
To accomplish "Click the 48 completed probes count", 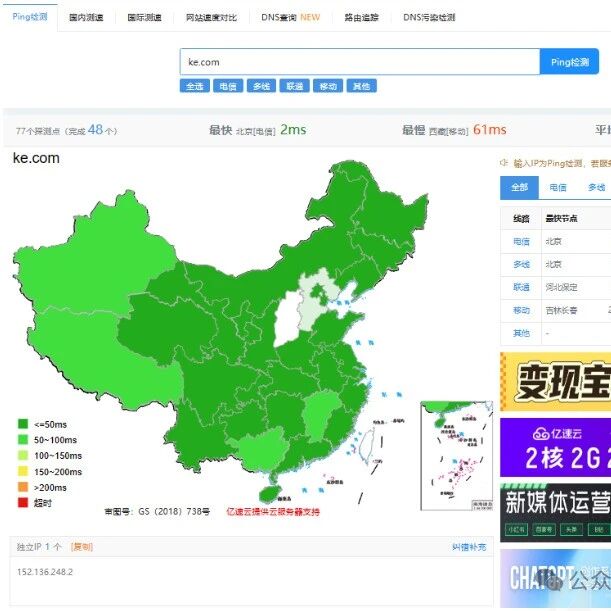I will [x=95, y=129].
